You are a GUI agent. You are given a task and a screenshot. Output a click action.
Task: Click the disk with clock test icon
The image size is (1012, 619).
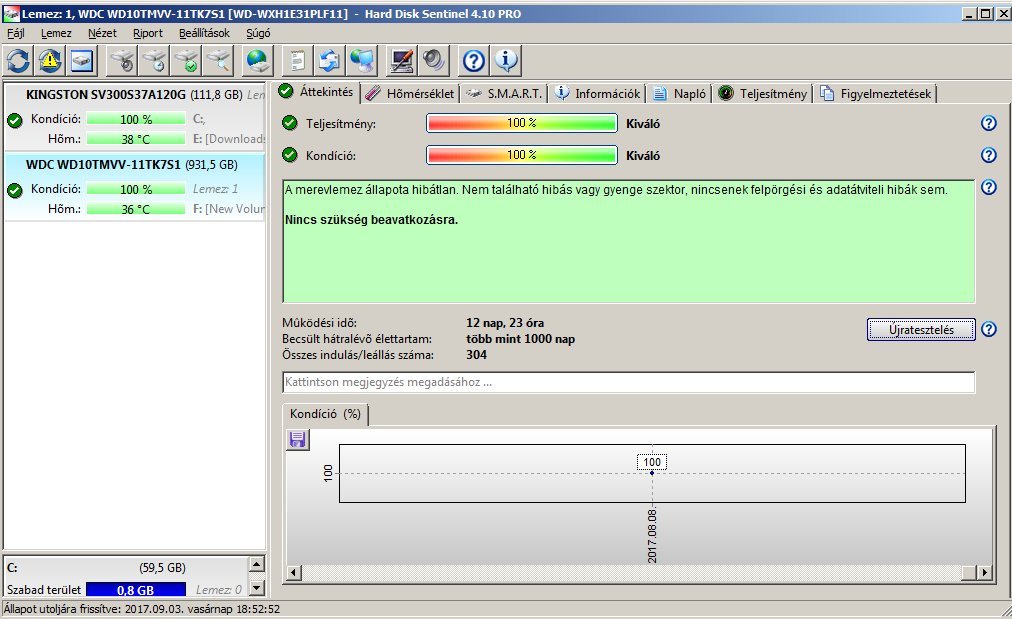point(154,61)
